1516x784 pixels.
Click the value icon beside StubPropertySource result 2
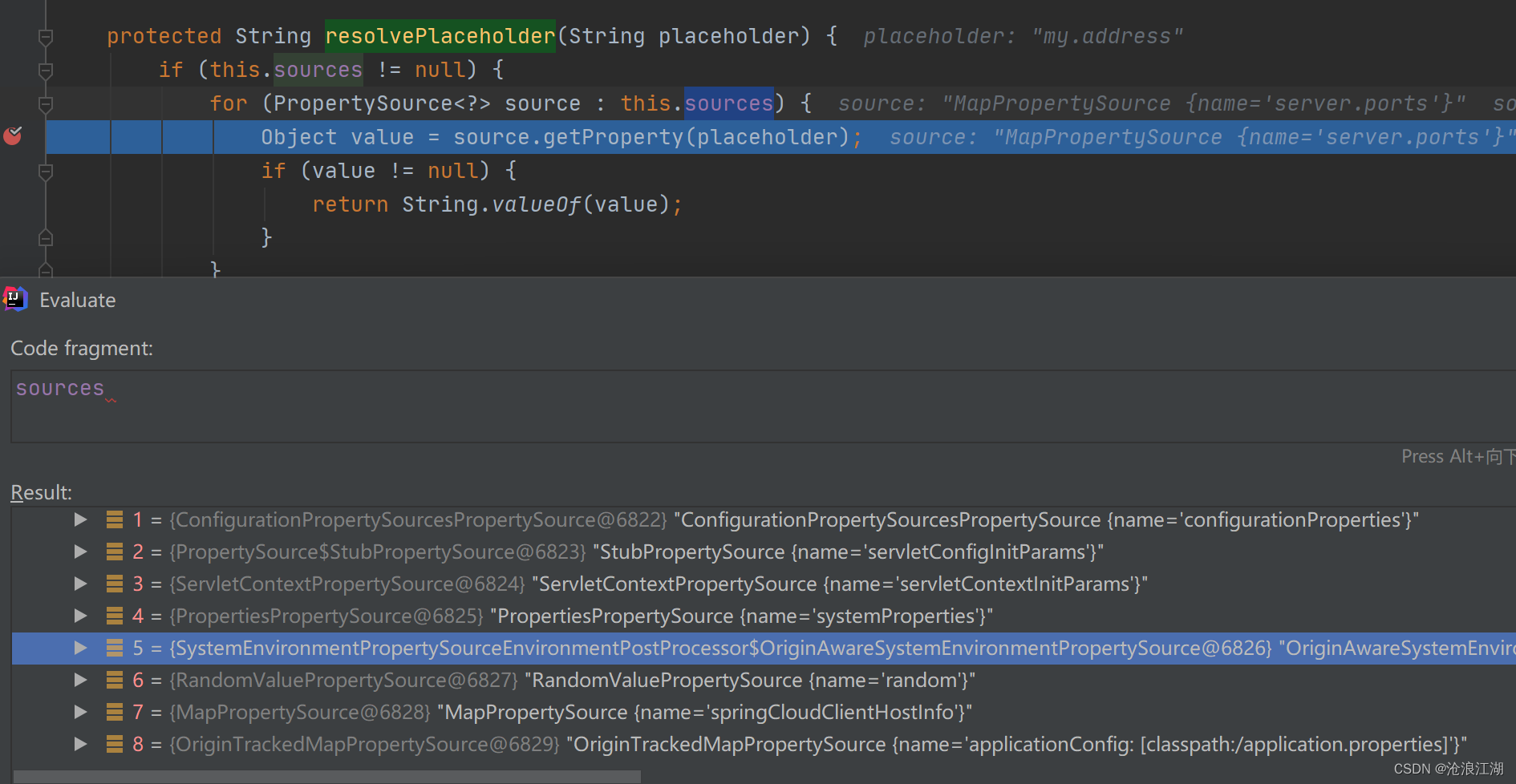[113, 552]
